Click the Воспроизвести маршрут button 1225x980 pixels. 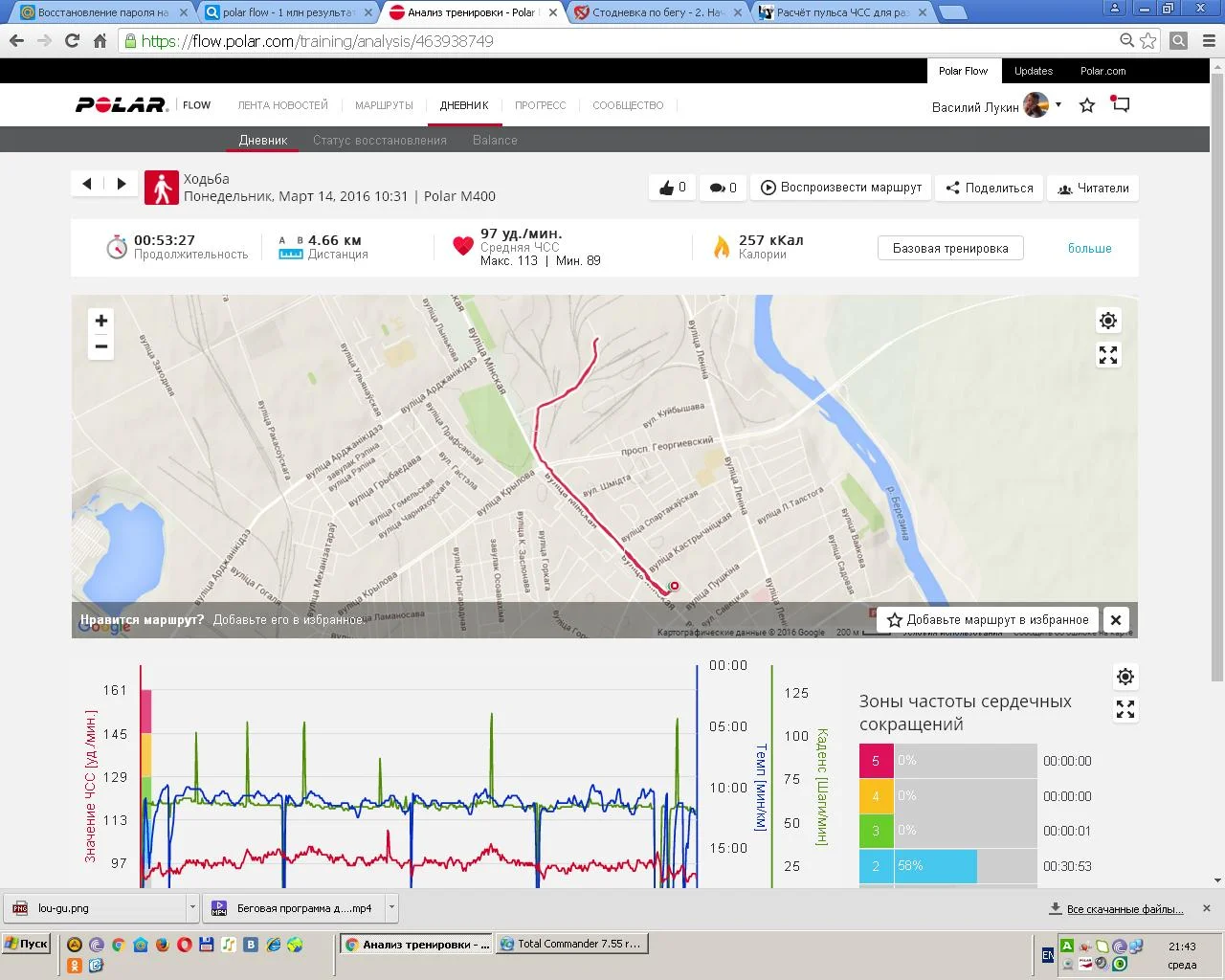(x=841, y=188)
